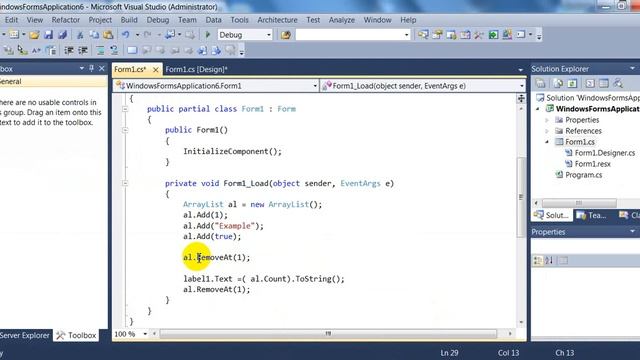
Task: Open the 100 % zoom dropdown
Action: [x=145, y=334]
